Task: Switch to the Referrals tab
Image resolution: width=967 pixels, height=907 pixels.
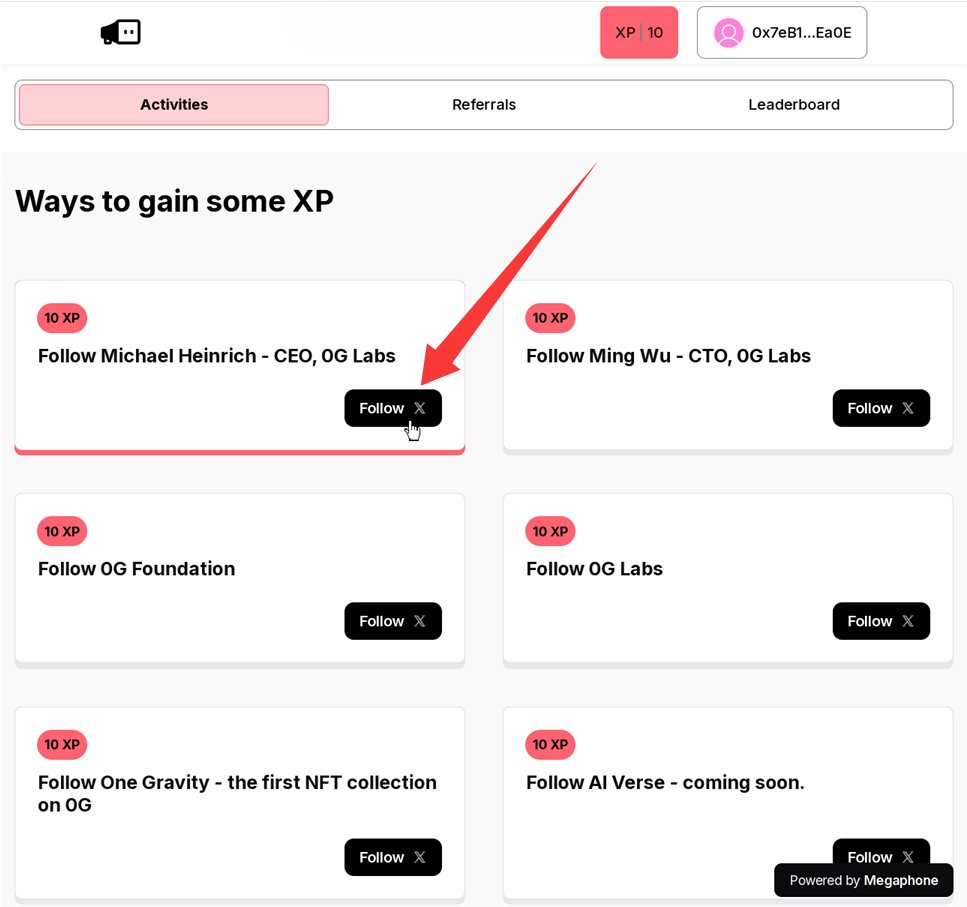Action: [484, 104]
